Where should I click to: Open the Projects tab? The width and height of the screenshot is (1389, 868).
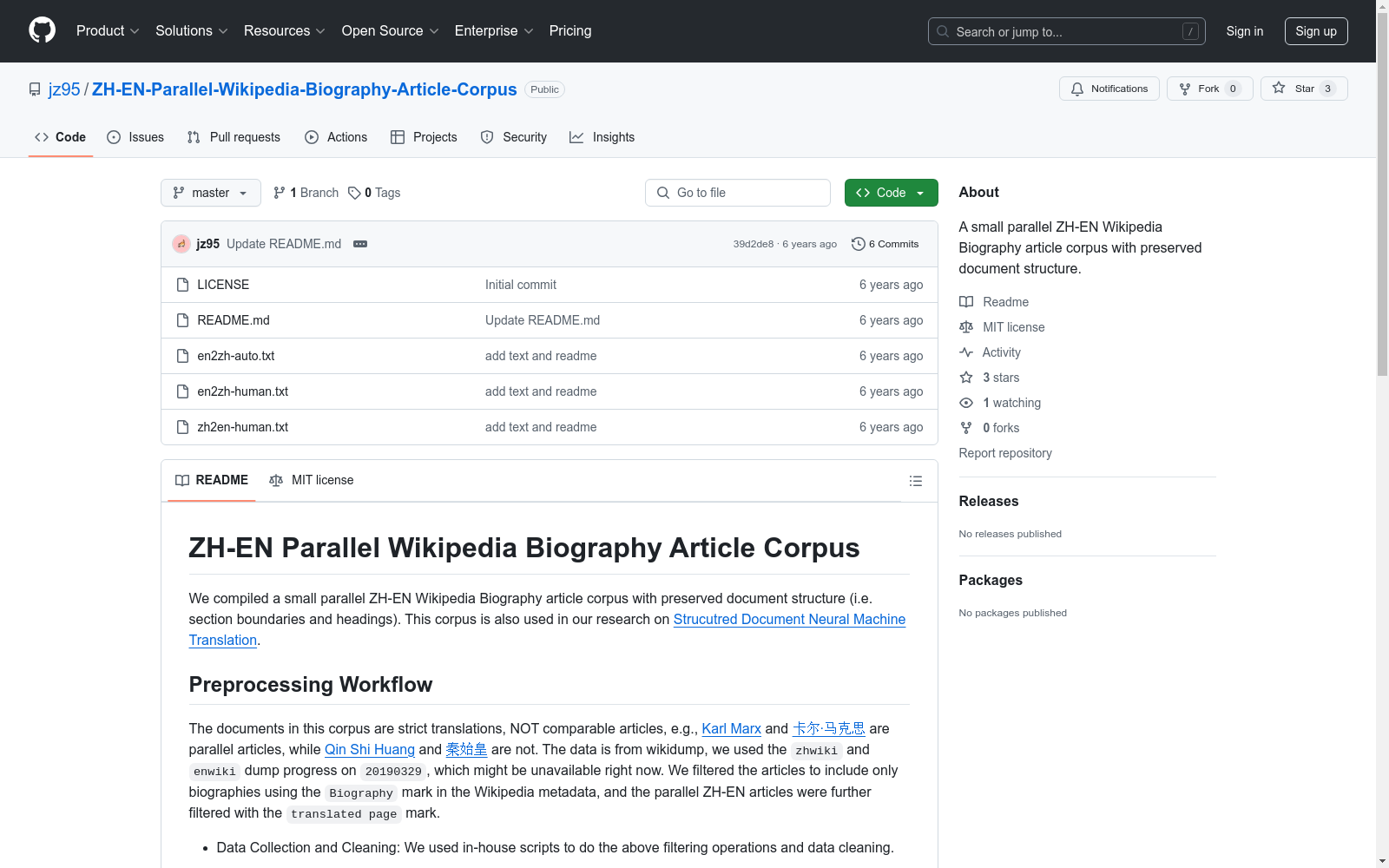(x=424, y=137)
